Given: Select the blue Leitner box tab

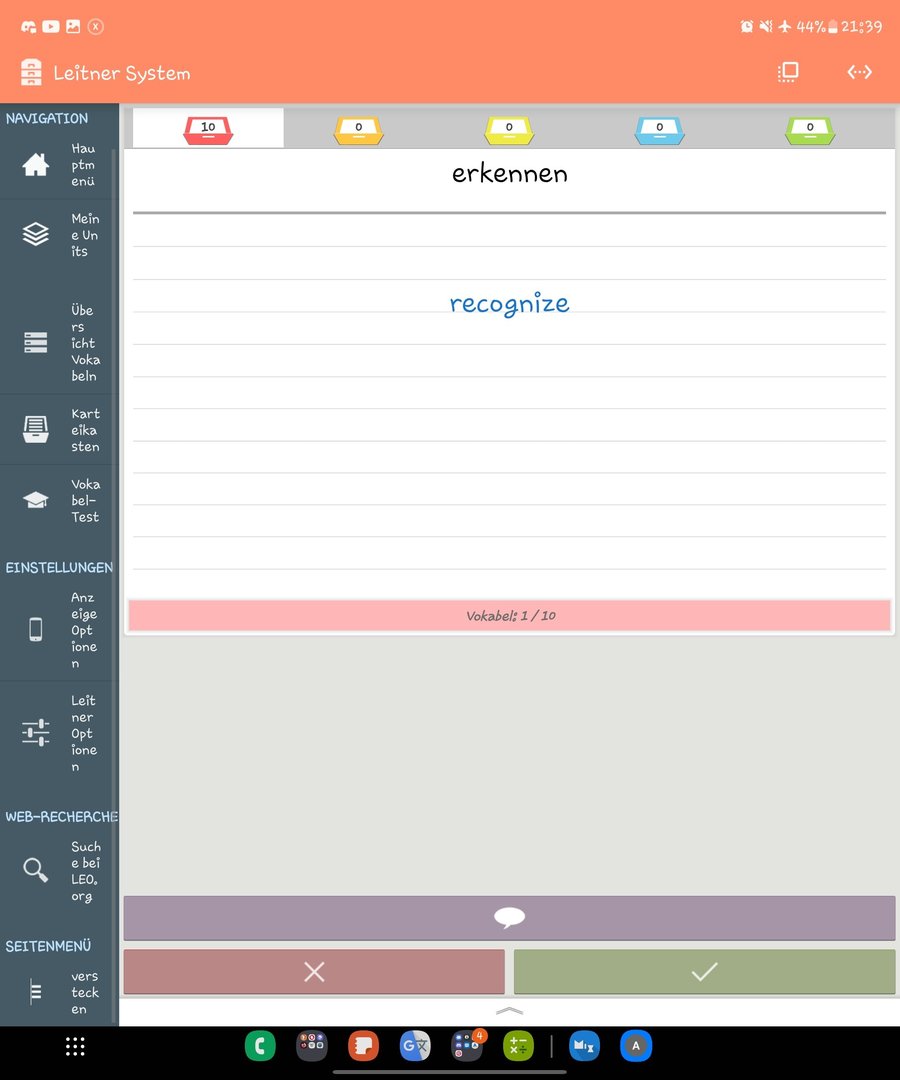Looking at the screenshot, I should pyautogui.click(x=659, y=129).
